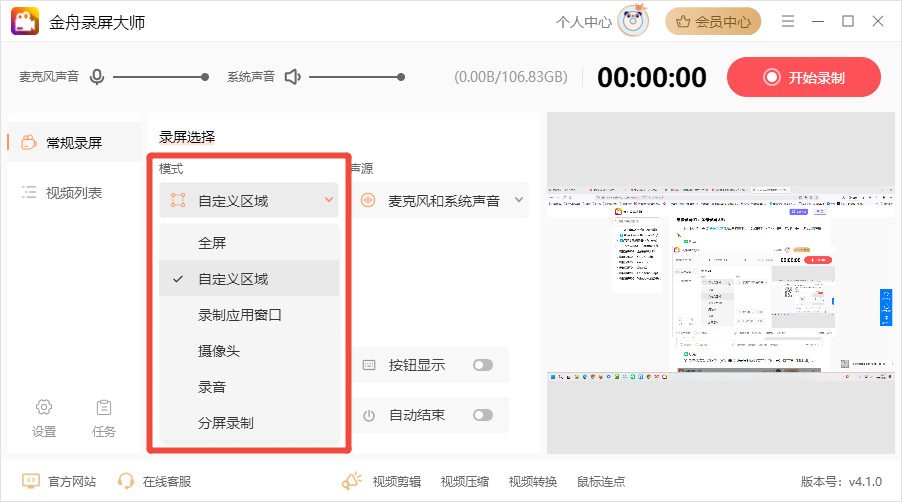The image size is (902, 502).
Task: Click the 常规录屏 camera icon
Action: [x=29, y=142]
